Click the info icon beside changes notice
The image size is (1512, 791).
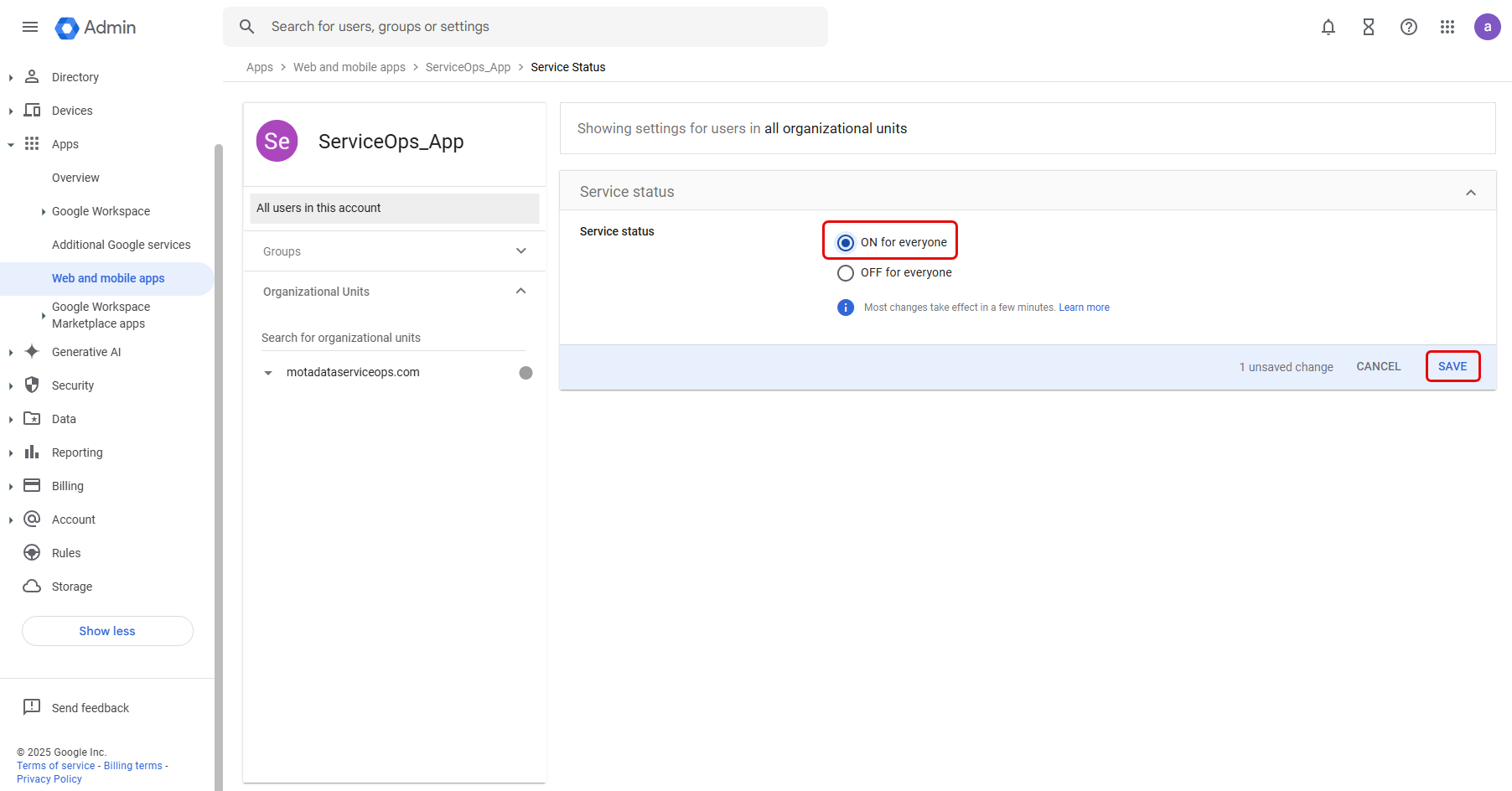pyautogui.click(x=846, y=308)
